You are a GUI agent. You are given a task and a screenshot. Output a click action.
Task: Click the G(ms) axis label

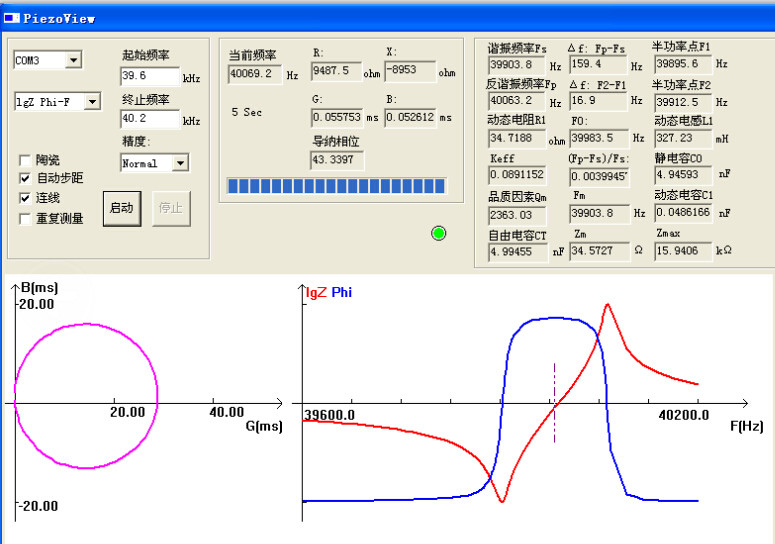(264, 426)
